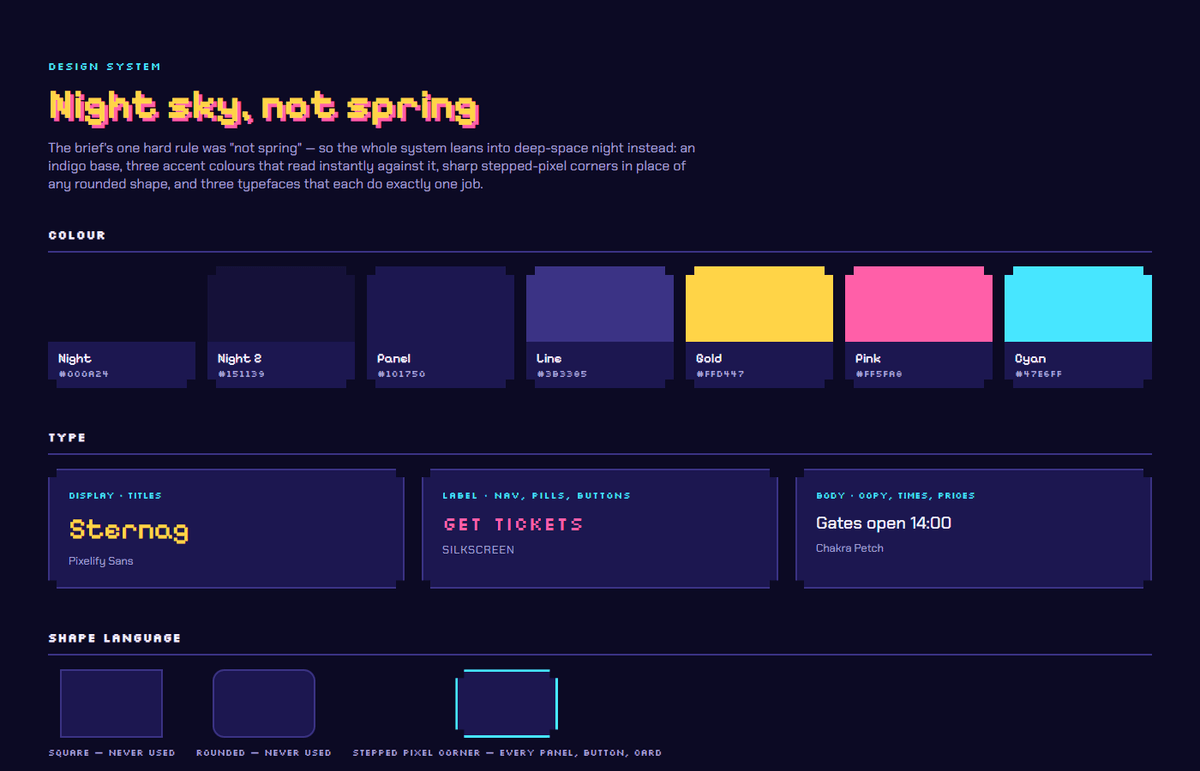The height and width of the screenshot is (771, 1200).
Task: Click the 'GET TICKETS' label sample
Action: [x=513, y=524]
